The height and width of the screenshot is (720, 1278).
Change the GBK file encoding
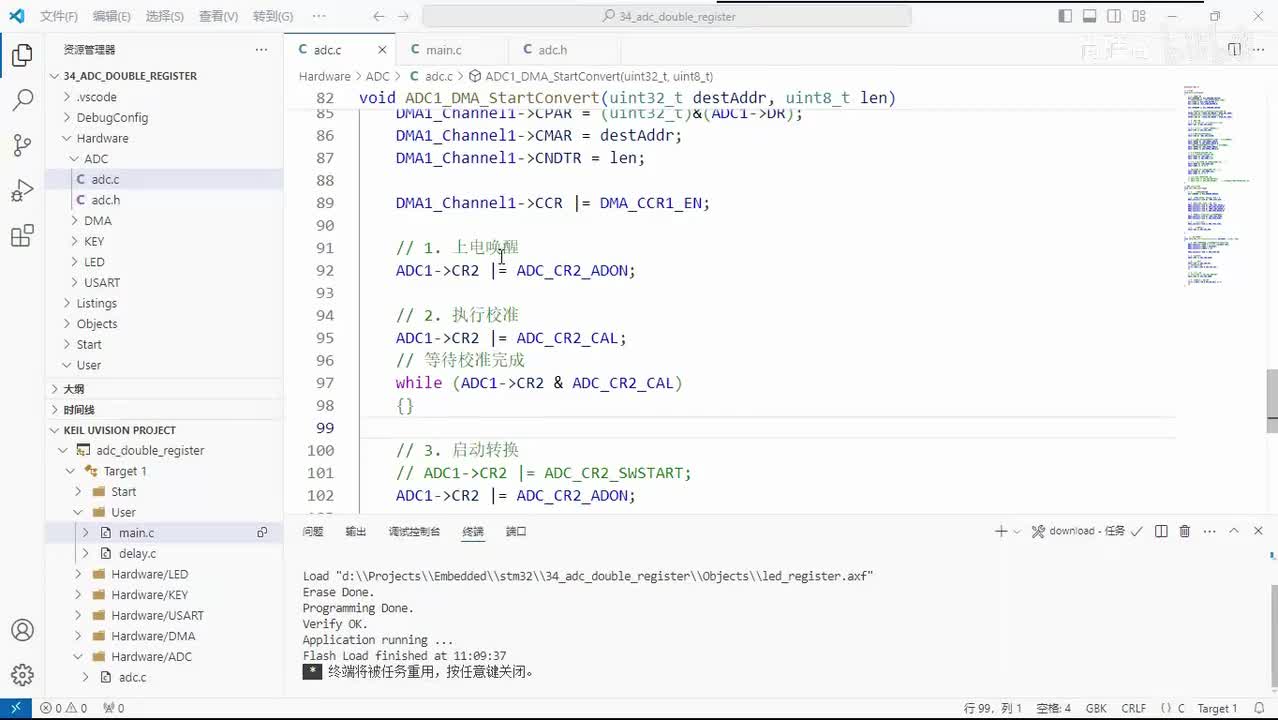click(1096, 708)
